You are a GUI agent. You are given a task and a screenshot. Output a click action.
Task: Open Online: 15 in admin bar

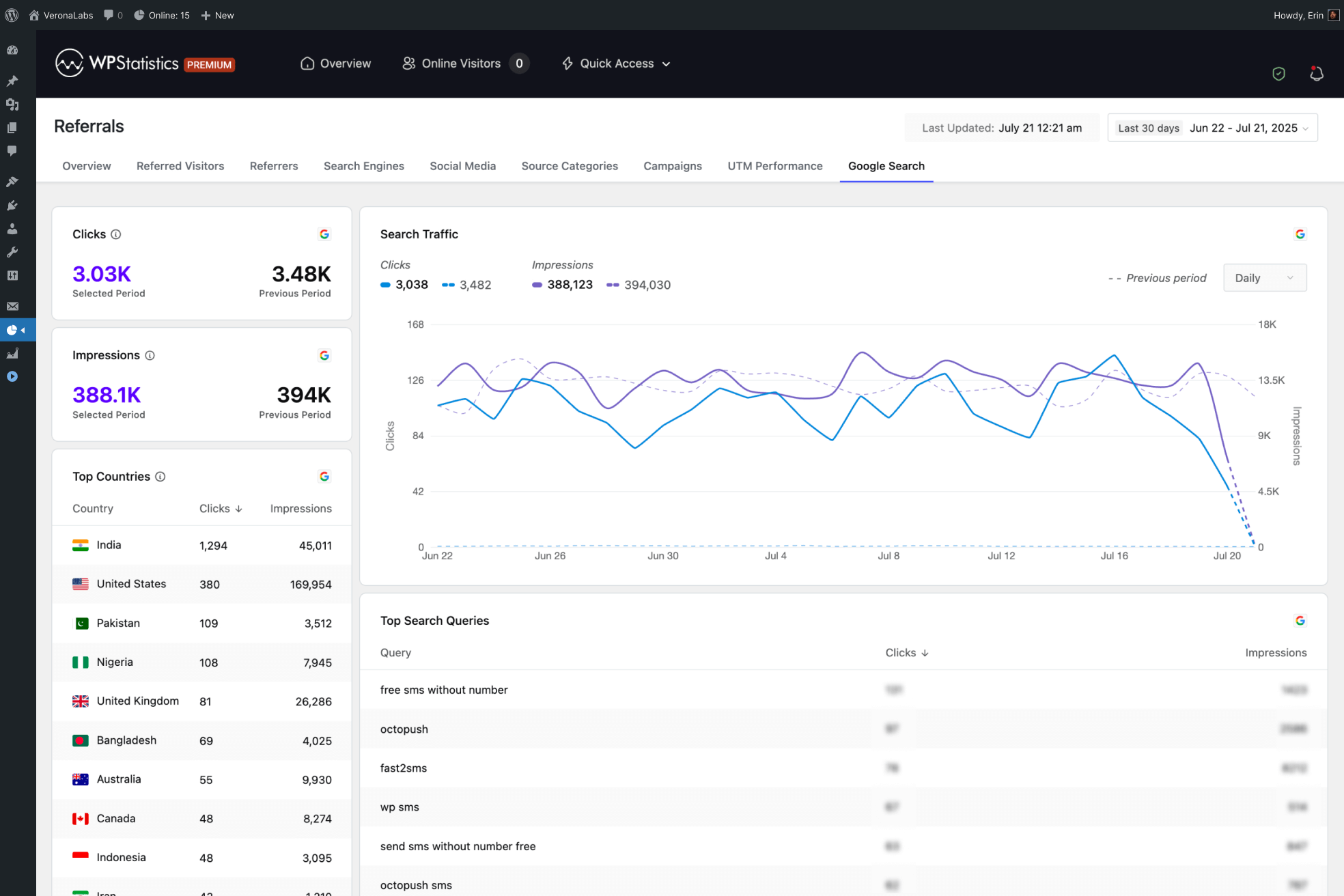pos(162,15)
